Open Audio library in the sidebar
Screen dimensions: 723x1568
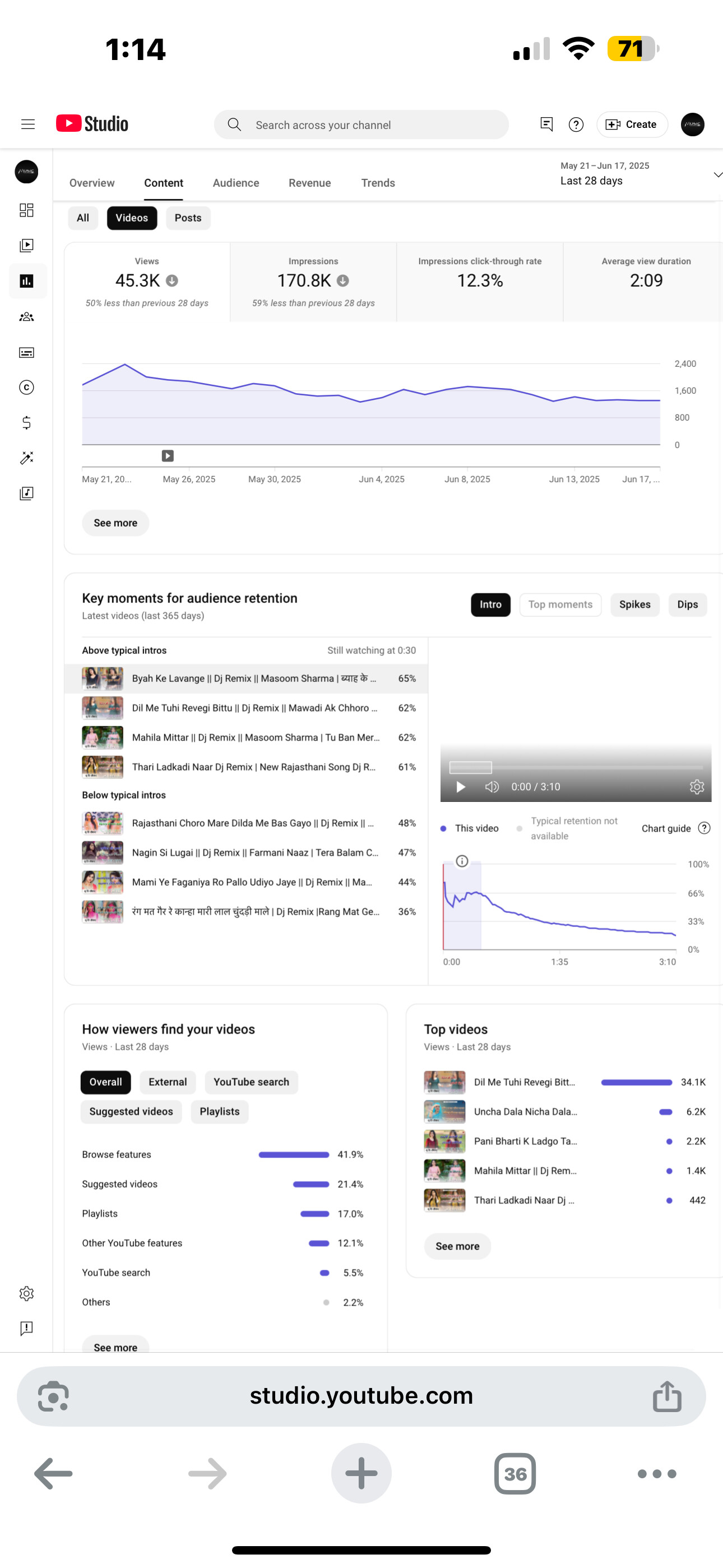tap(26, 493)
